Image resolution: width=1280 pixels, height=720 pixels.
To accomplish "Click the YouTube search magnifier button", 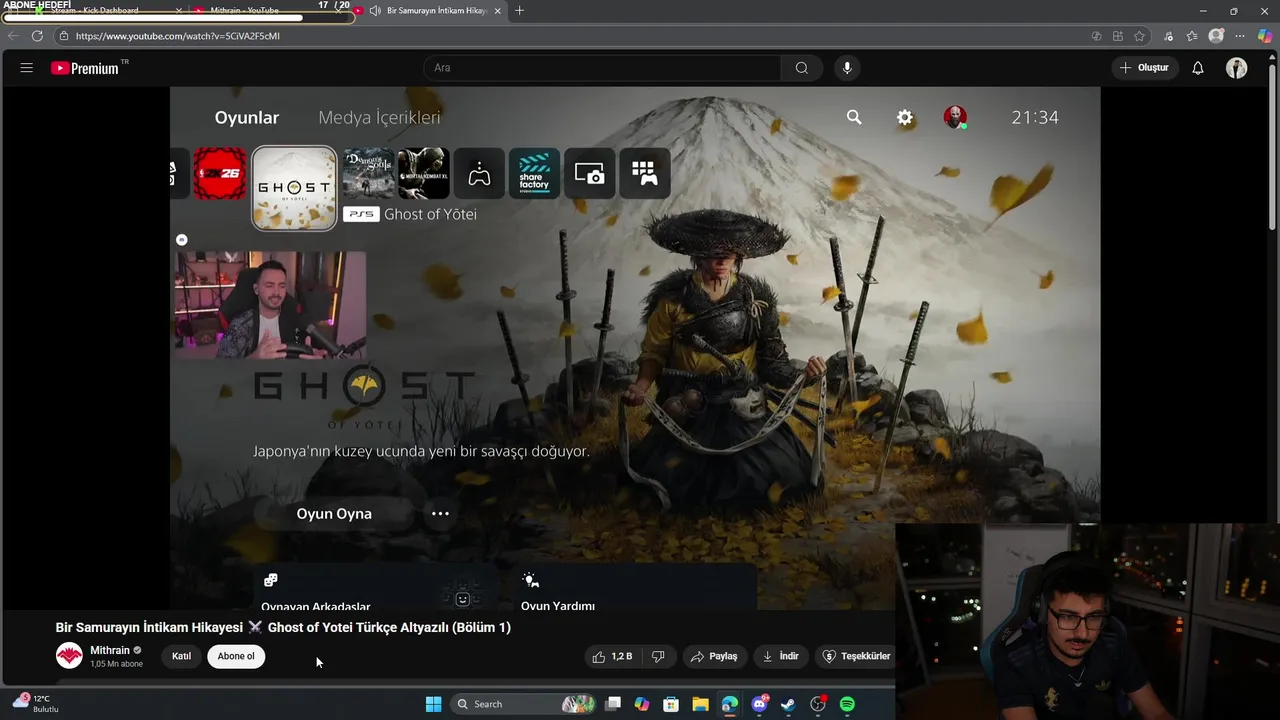I will pyautogui.click(x=801, y=68).
